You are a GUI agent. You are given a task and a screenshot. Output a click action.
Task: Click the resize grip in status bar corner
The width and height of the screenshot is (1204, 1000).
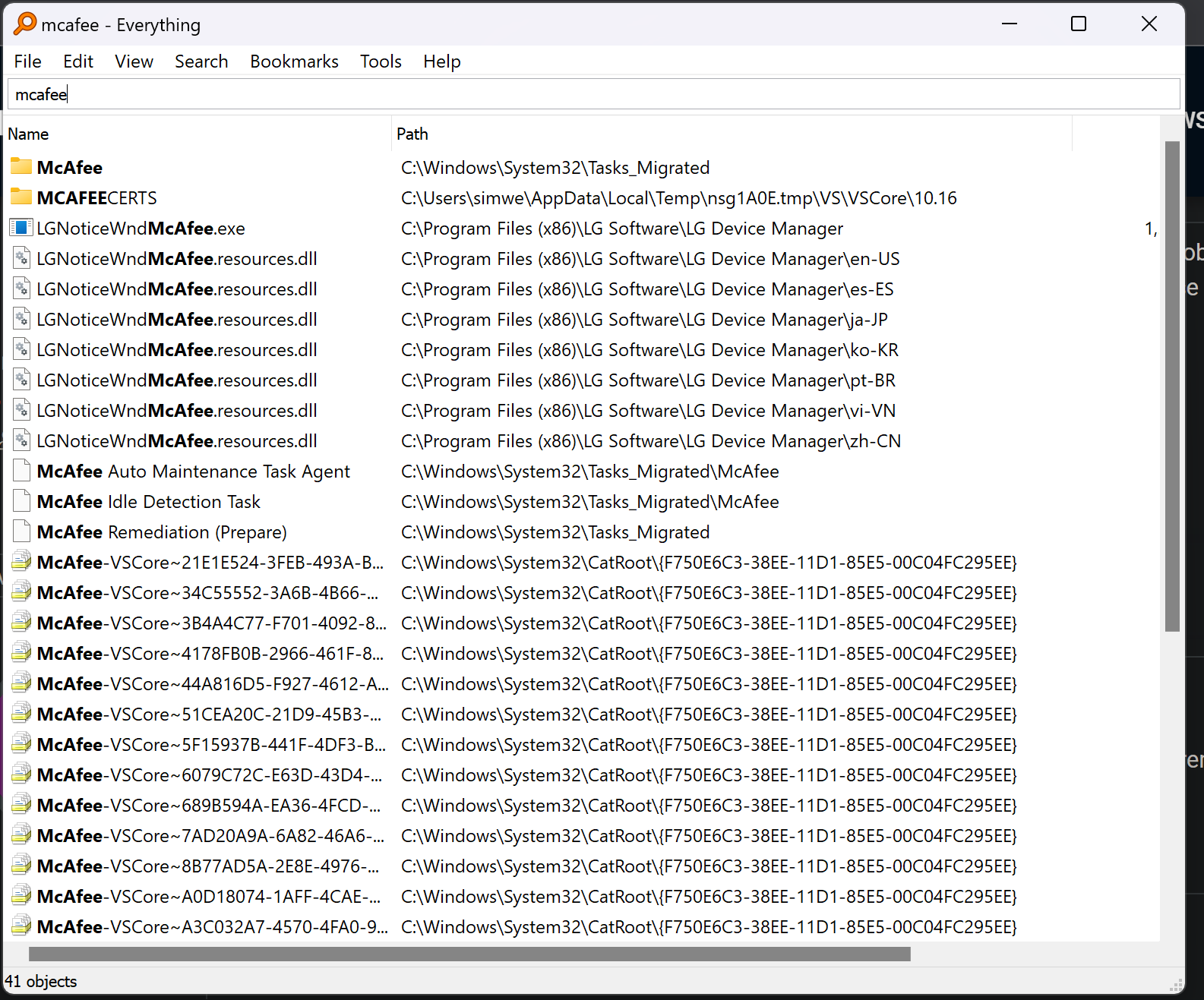pyautogui.click(x=1176, y=985)
